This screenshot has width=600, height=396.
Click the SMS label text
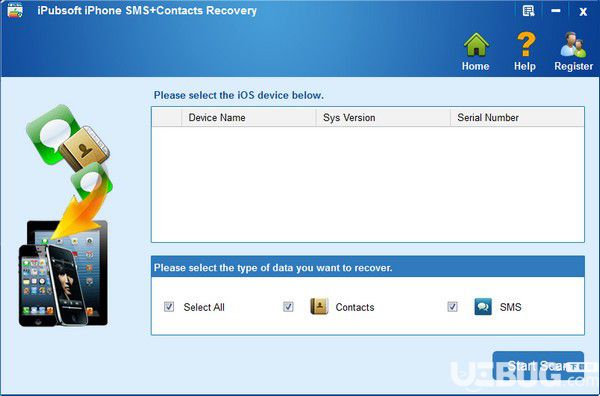[x=510, y=307]
